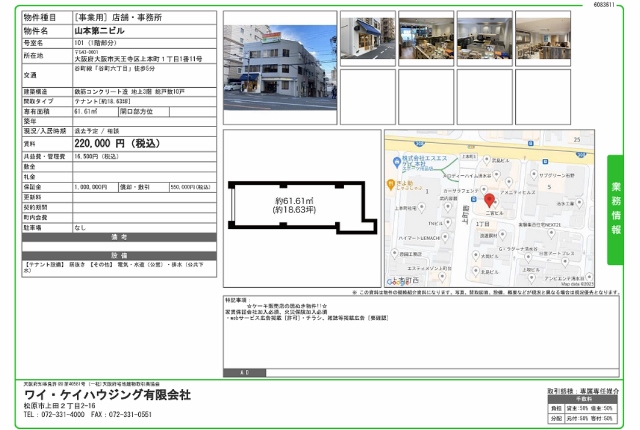Viewport: 640px width, 430px height.
Task: Click the map pin next to ハイマート UEMACHI
Action: [445, 237]
